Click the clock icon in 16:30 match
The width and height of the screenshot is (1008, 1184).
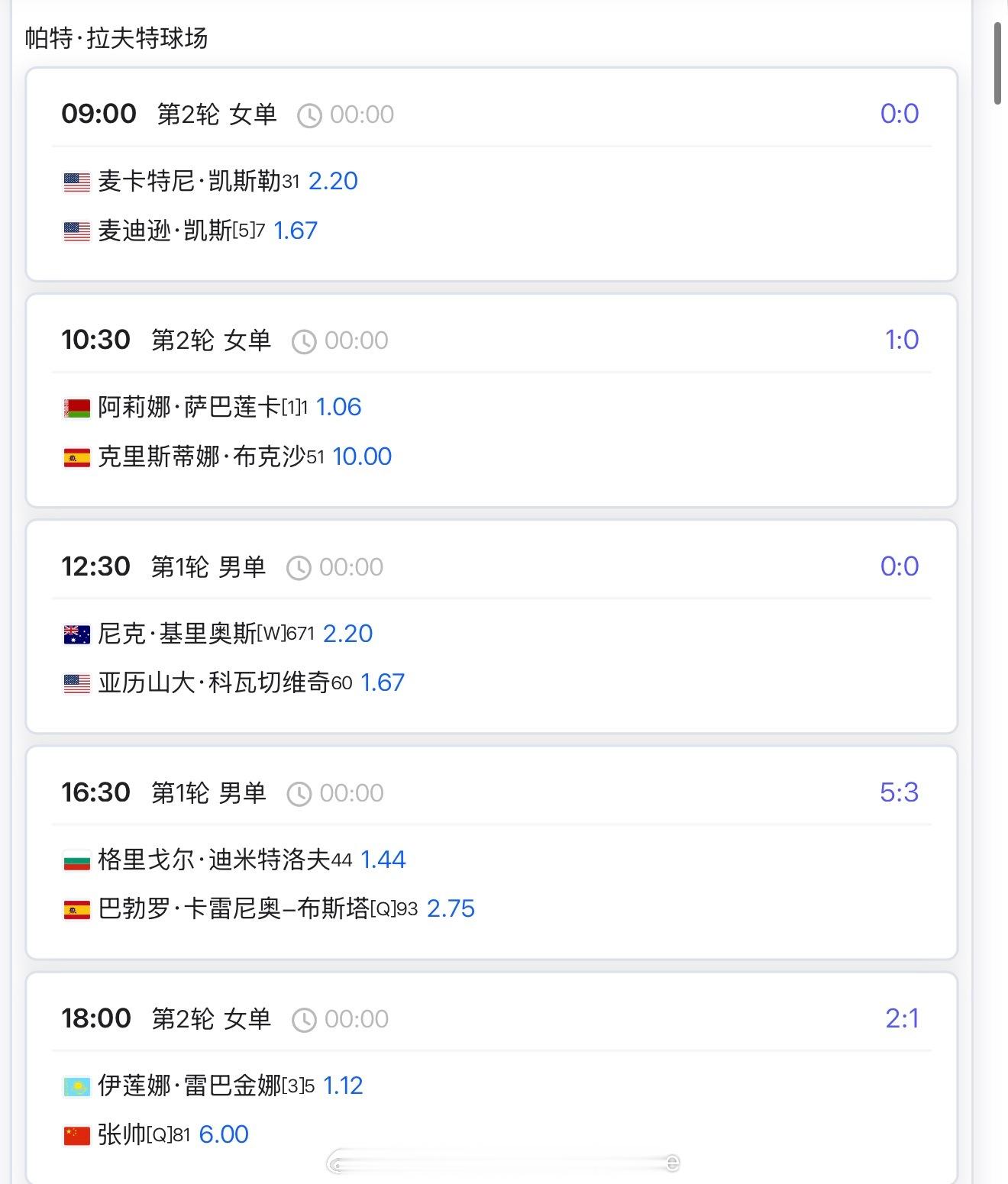coord(299,794)
